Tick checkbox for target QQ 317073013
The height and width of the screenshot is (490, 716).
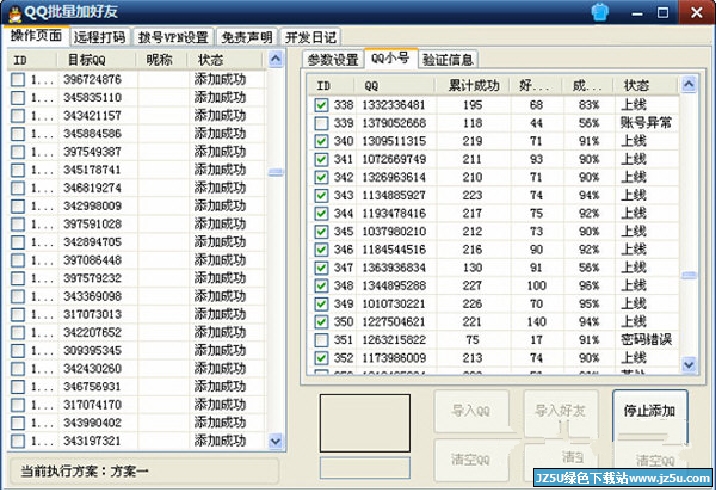[x=18, y=315]
